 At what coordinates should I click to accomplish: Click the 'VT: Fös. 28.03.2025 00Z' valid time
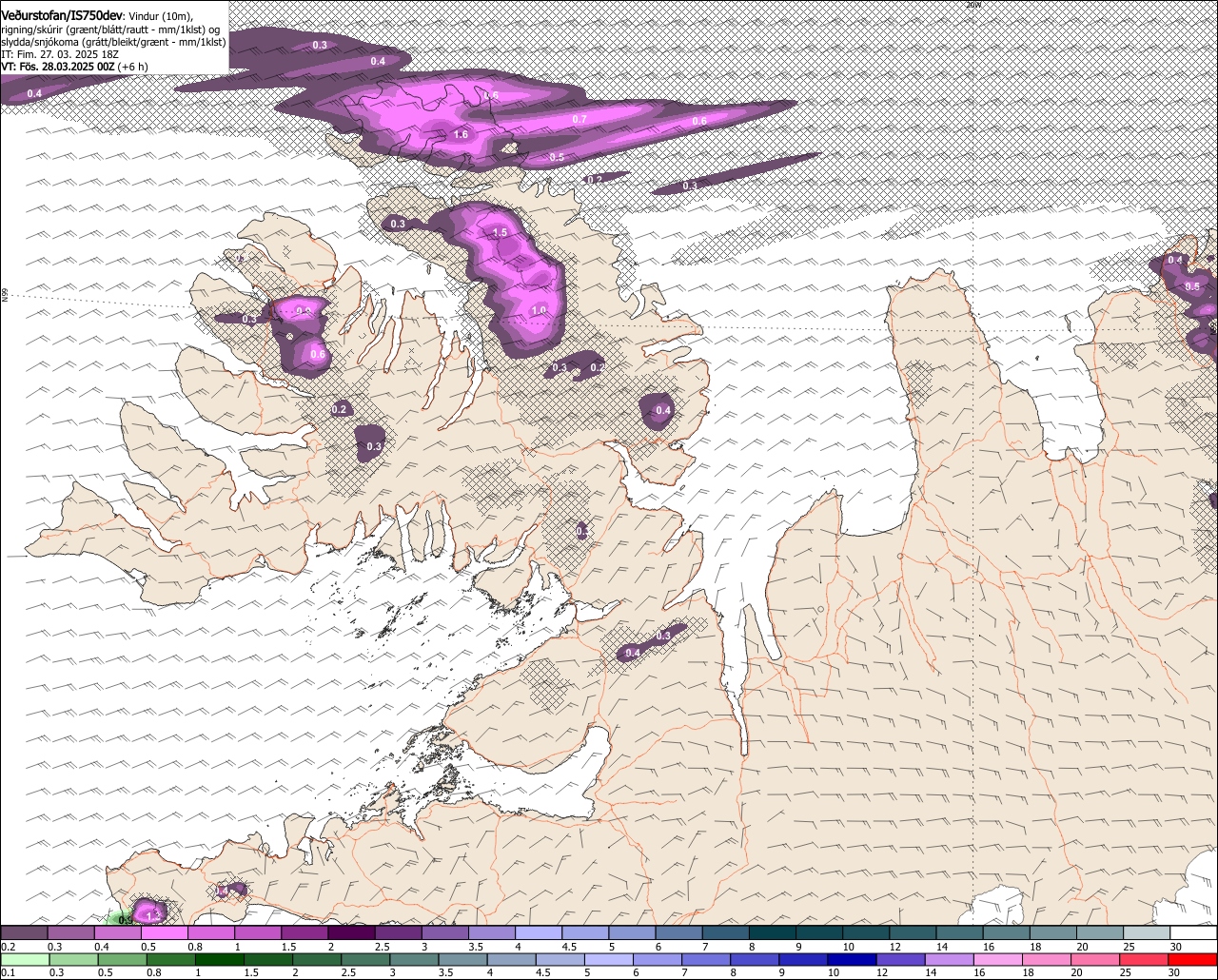58,67
